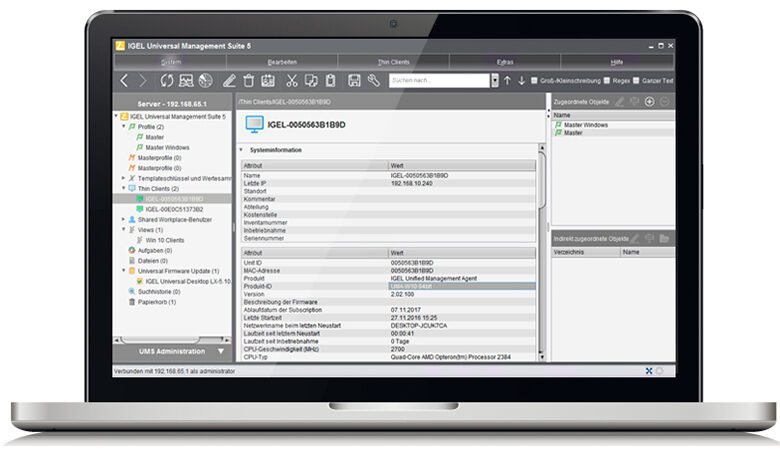Click the scissors cut icon
Viewport: 780px width, 457px height.
pos(292,81)
